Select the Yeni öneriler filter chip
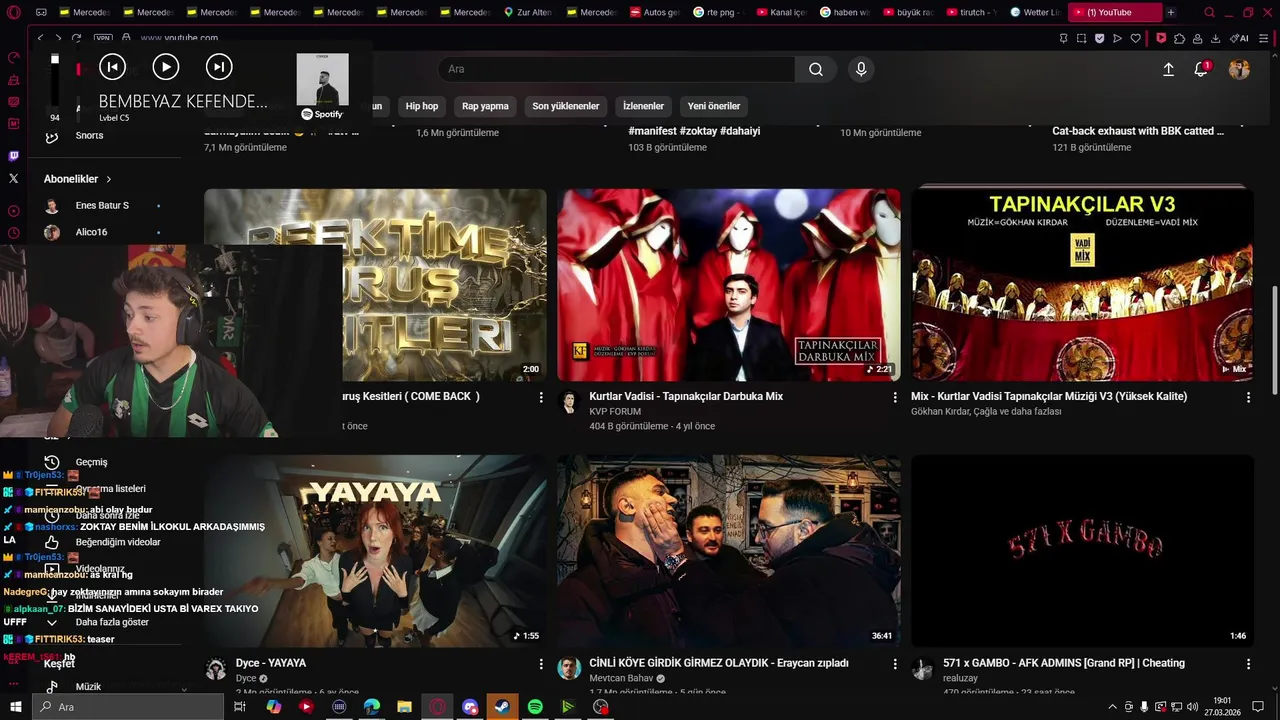Screen dimensions: 1280x720 714,106
